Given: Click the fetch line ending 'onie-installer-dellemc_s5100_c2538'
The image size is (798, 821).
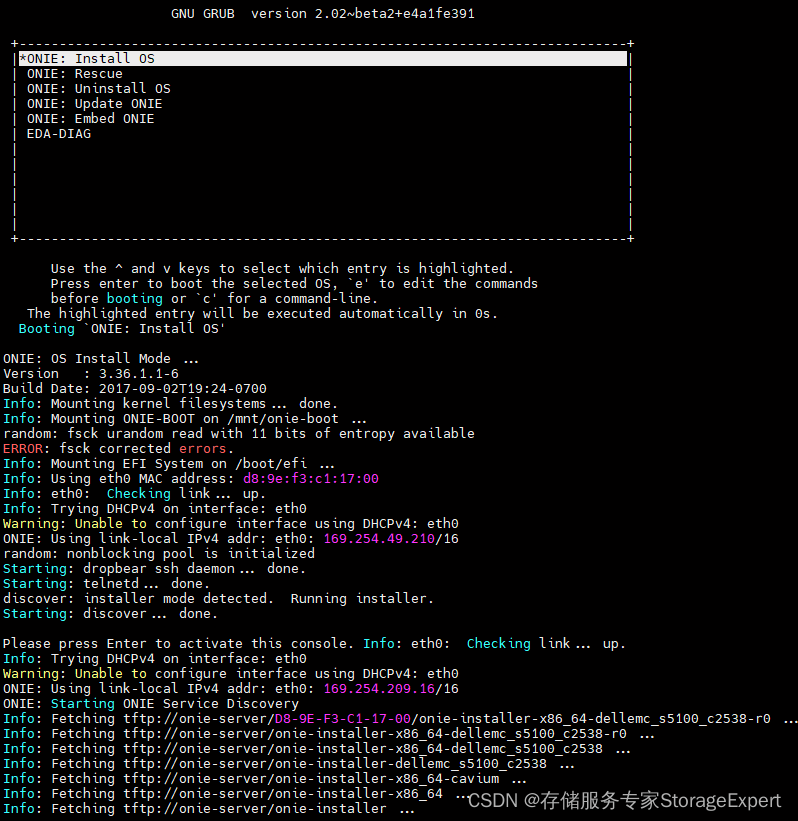Looking at the screenshot, I should tap(289, 764).
